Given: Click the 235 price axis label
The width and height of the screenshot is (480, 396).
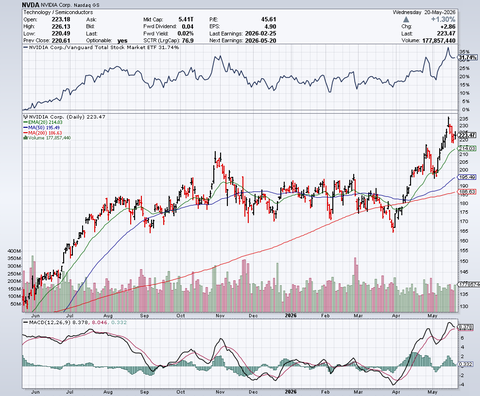Looking at the screenshot, I should [x=464, y=119].
